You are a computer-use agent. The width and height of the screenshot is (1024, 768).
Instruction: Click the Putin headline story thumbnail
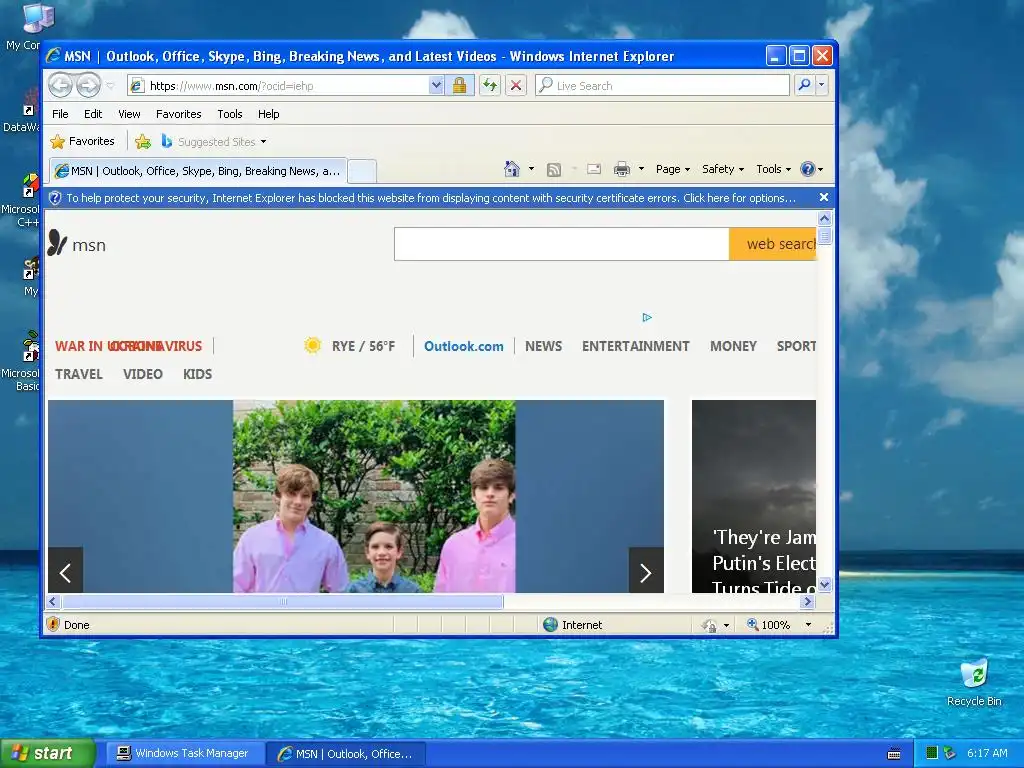pyautogui.click(x=754, y=496)
